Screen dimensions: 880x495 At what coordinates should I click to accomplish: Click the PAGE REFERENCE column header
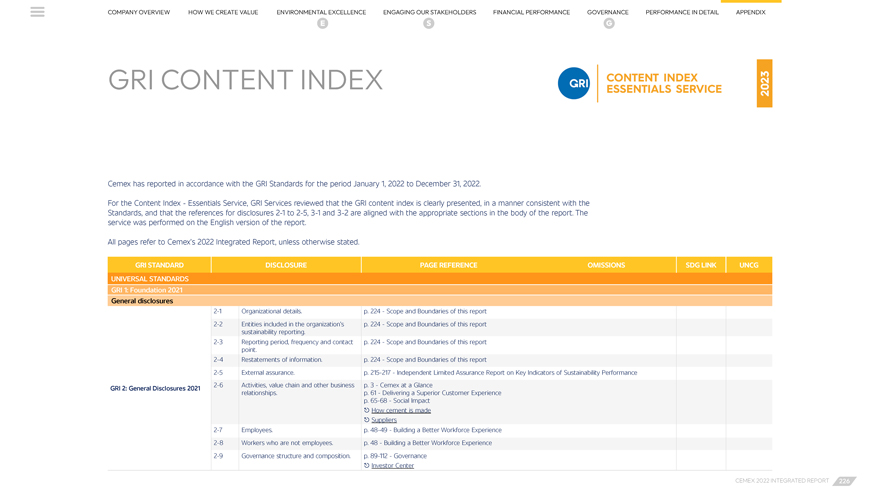[448, 265]
